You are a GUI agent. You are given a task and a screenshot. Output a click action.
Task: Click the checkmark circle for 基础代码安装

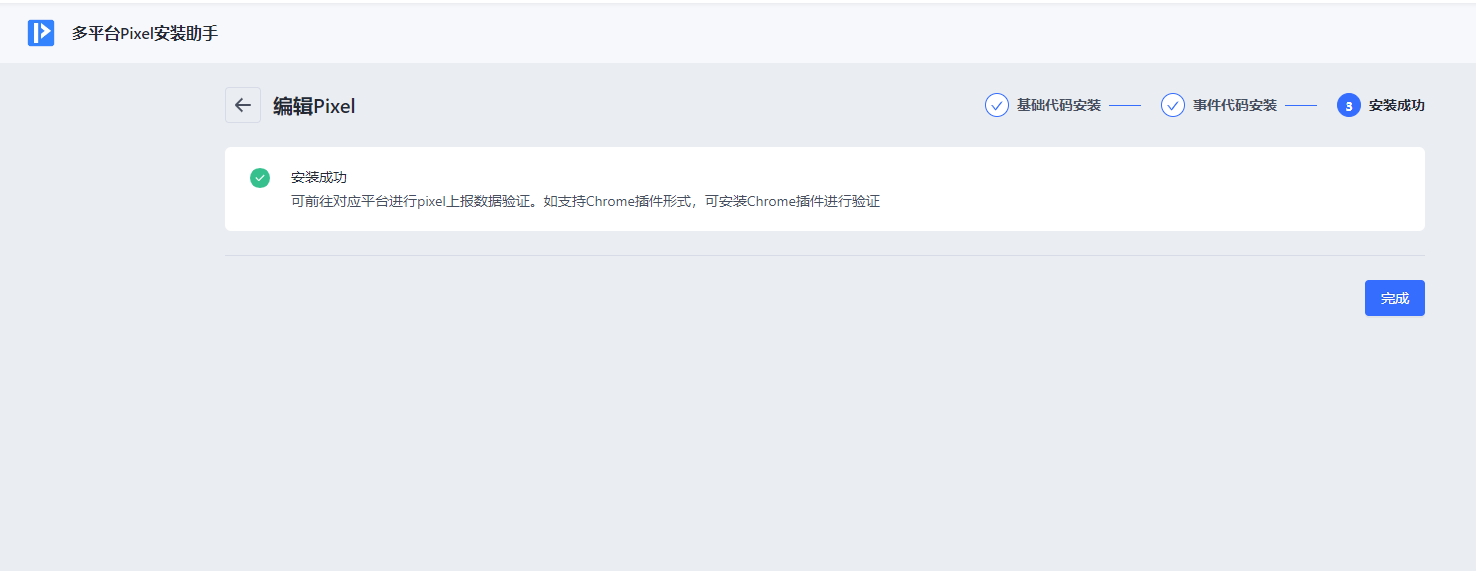997,105
